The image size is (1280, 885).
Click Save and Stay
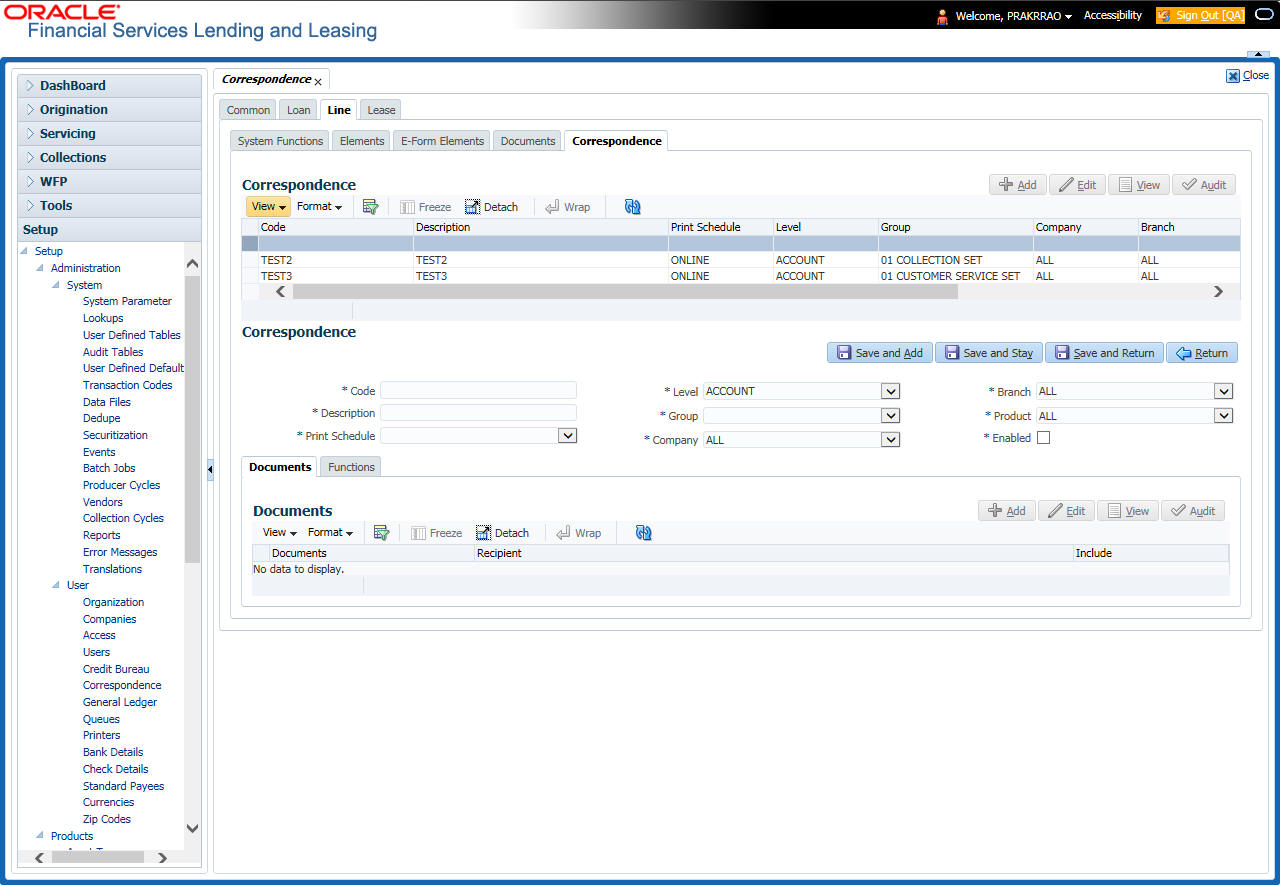(989, 353)
